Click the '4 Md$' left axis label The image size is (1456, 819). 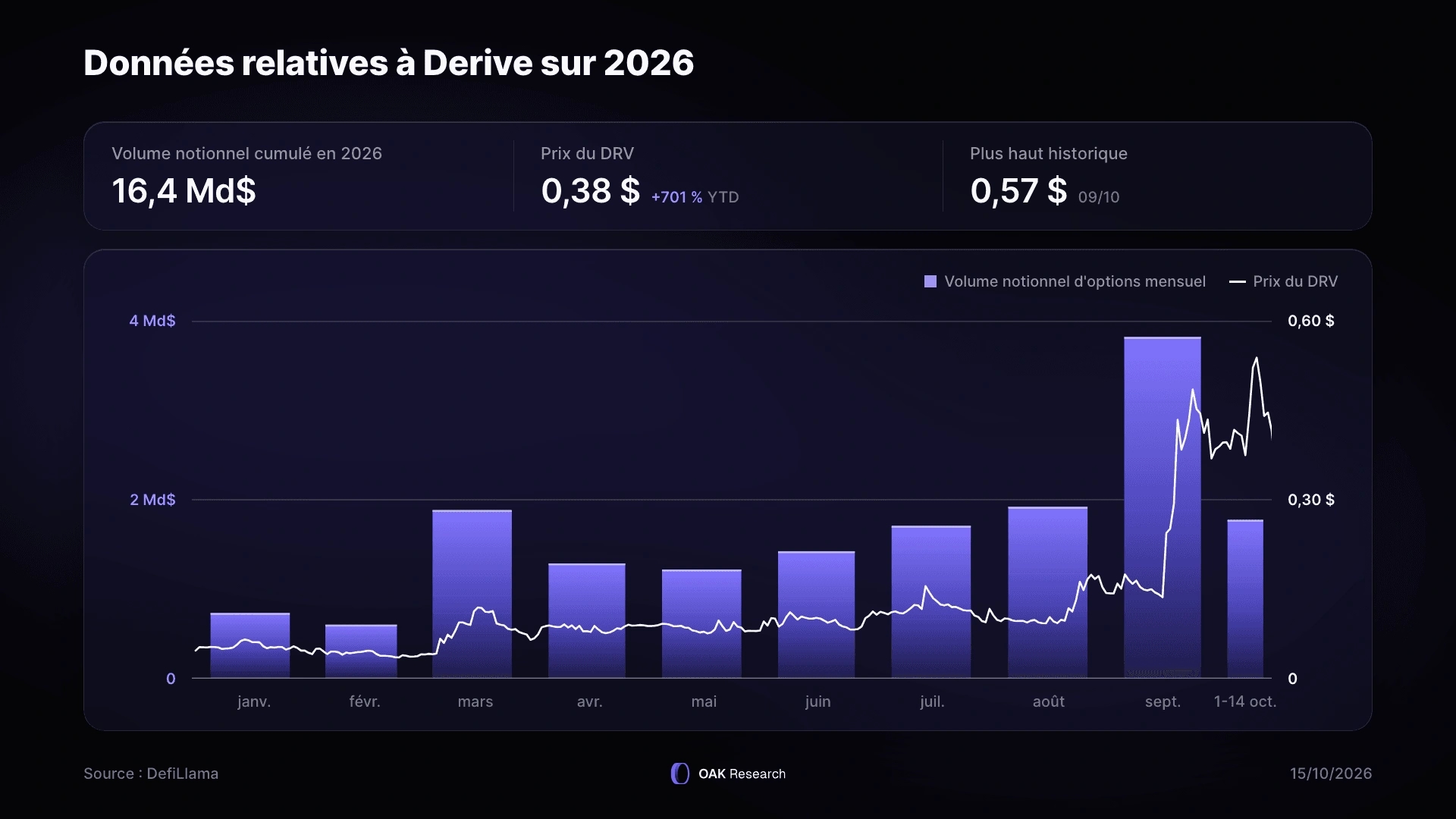coord(152,321)
